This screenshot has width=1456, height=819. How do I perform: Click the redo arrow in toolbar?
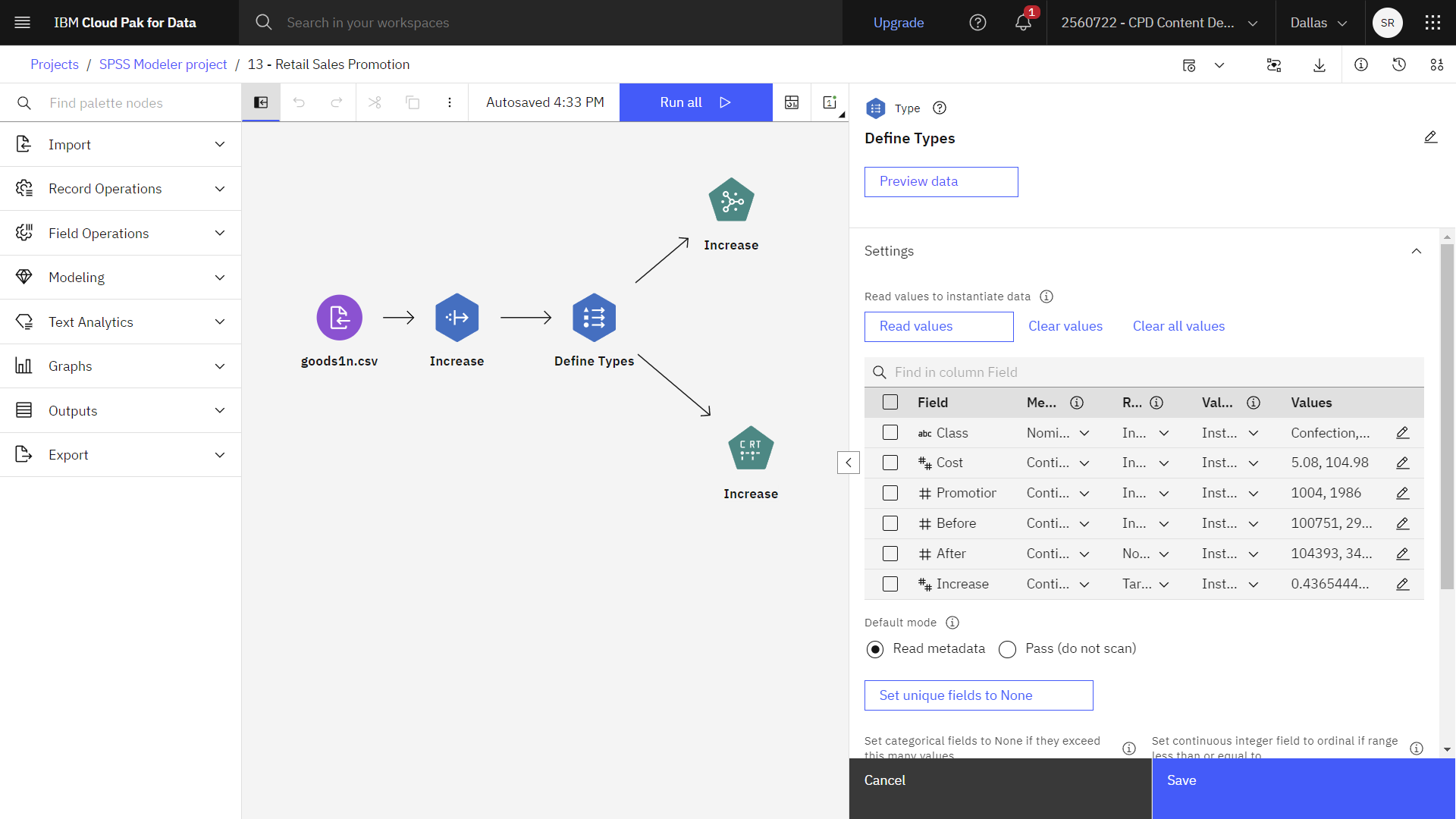[337, 102]
